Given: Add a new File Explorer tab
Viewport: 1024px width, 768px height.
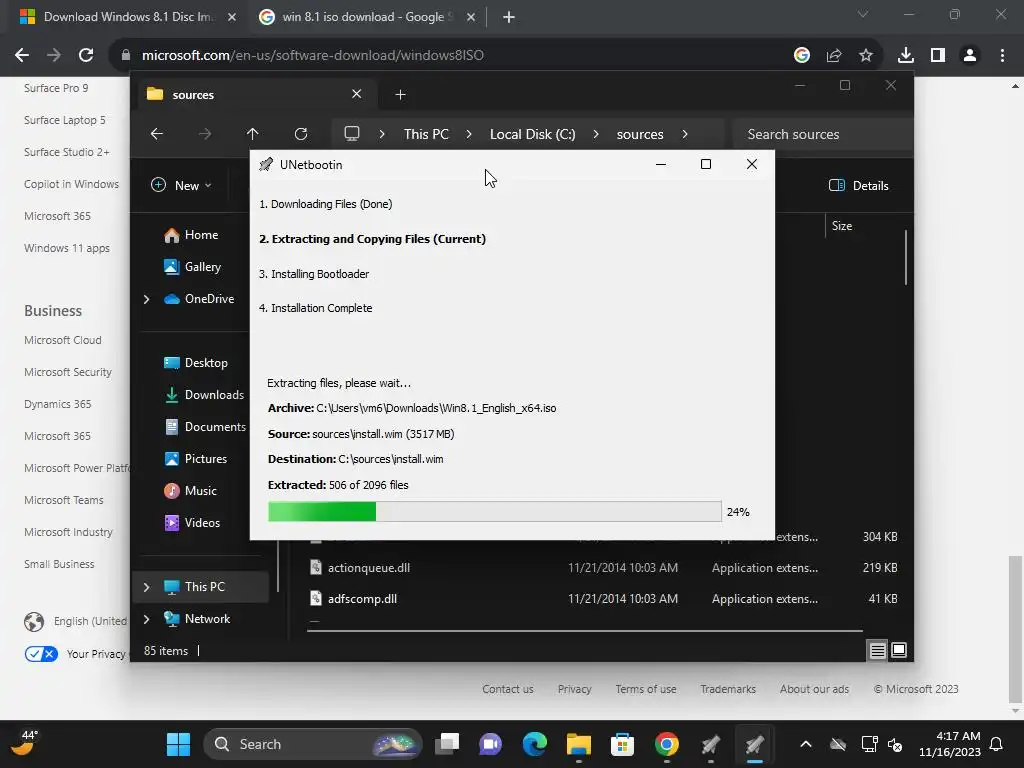Looking at the screenshot, I should (400, 95).
